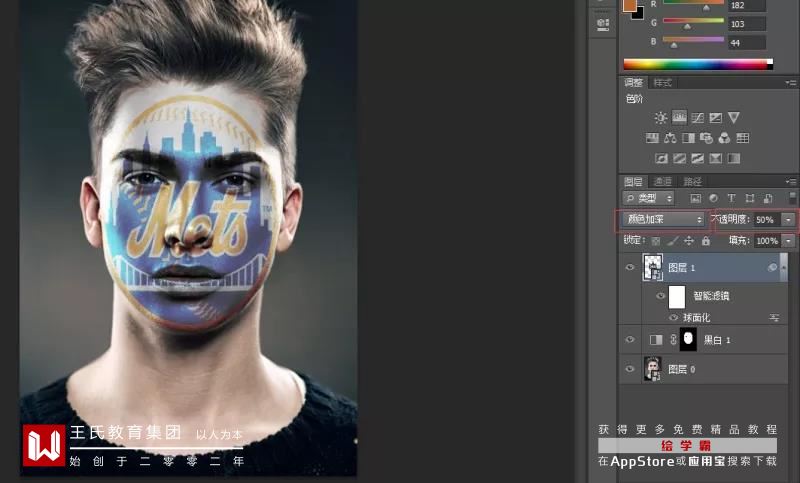800x483 pixels.
Task: Toggle layer filtering on/off switch
Action: (792, 198)
